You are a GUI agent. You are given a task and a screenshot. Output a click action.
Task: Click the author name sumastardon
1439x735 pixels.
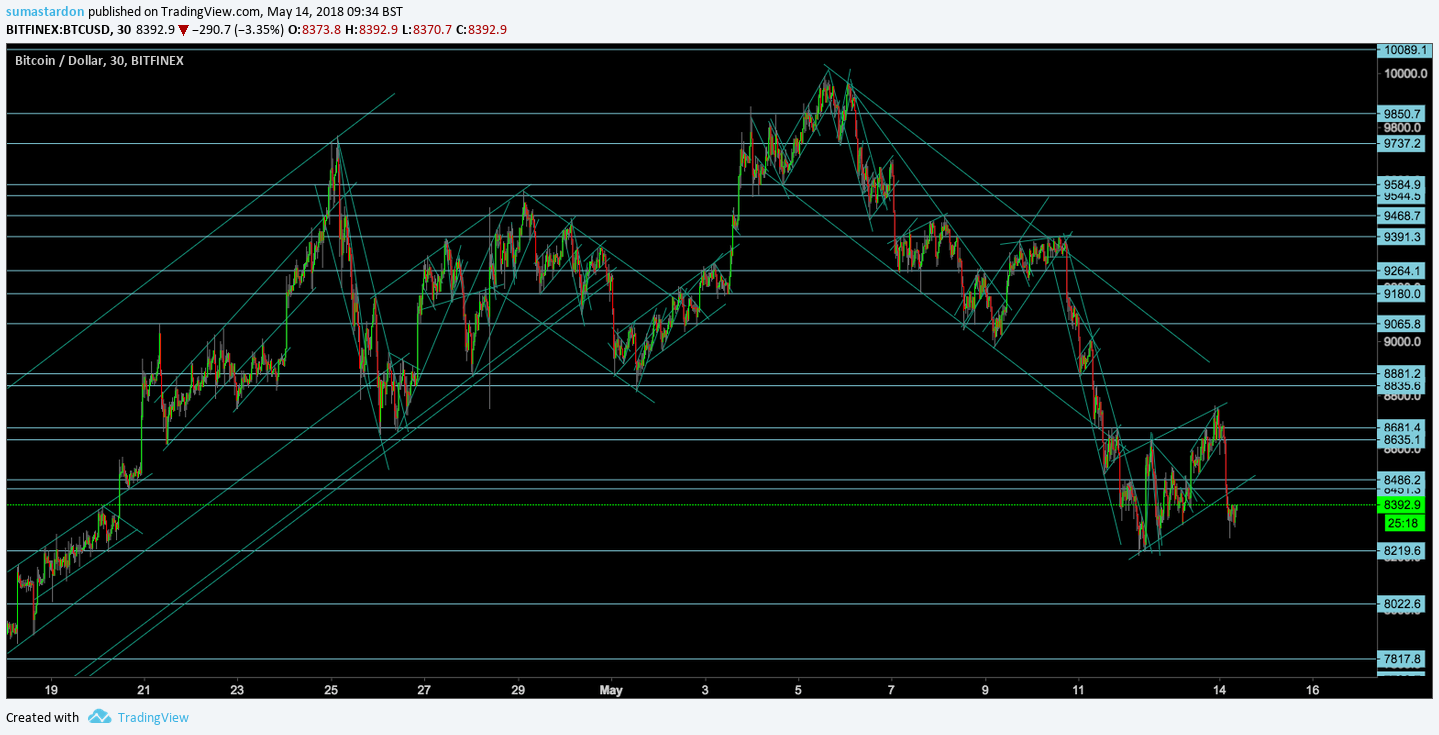point(45,11)
